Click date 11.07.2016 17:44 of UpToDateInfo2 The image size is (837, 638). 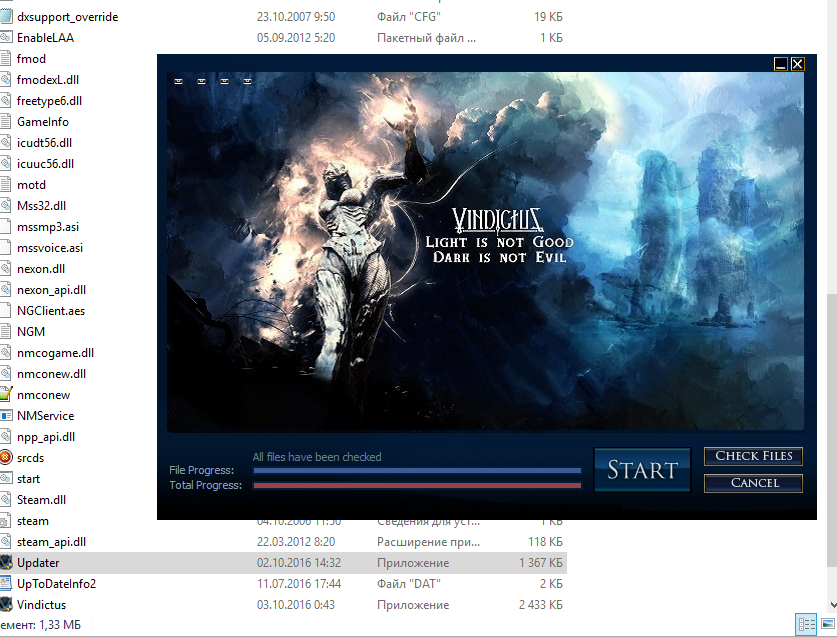(x=298, y=584)
